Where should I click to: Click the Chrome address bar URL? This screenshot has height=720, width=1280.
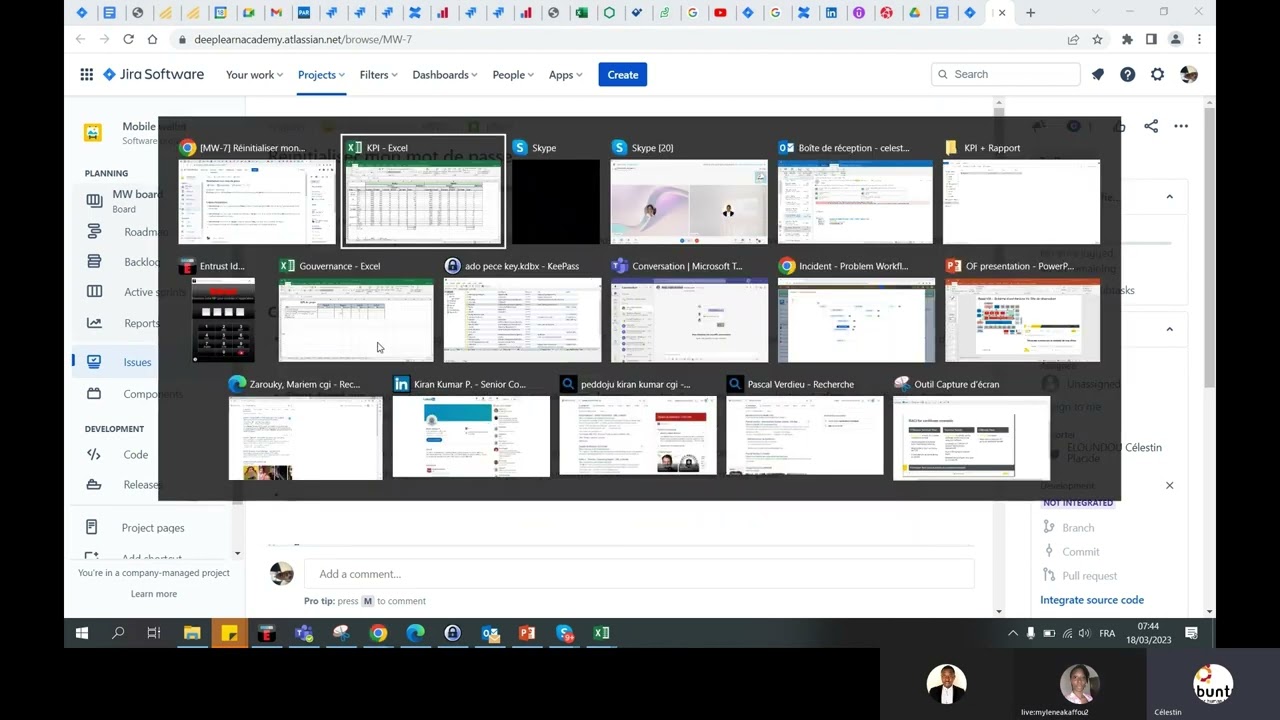tap(303, 39)
